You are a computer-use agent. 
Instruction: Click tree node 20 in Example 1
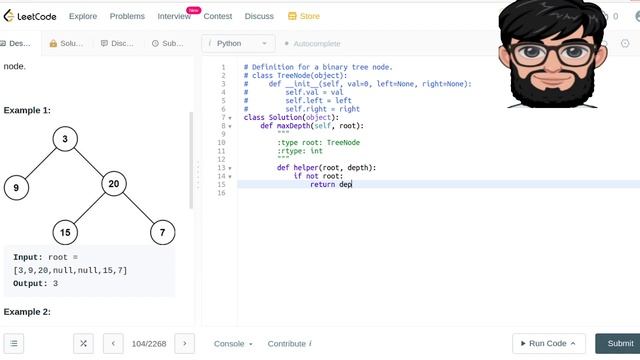114,184
